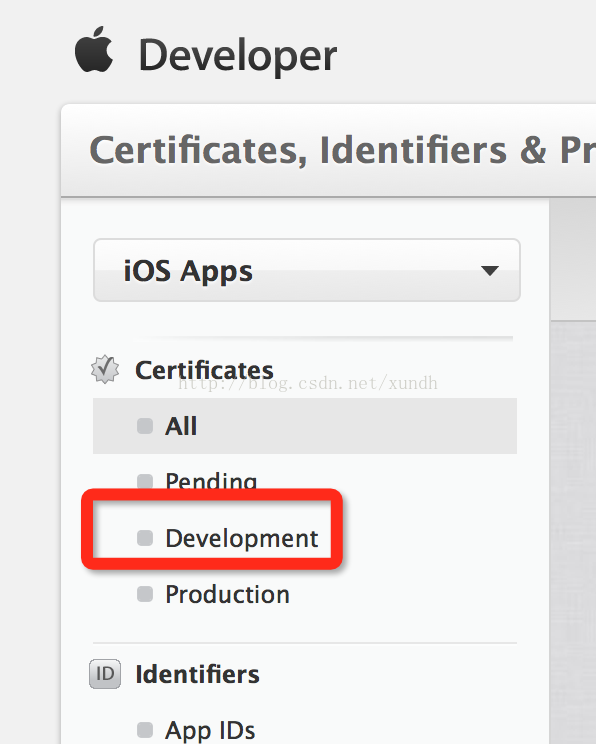The height and width of the screenshot is (744, 596).
Task: Show All certificates
Action: [x=305, y=426]
